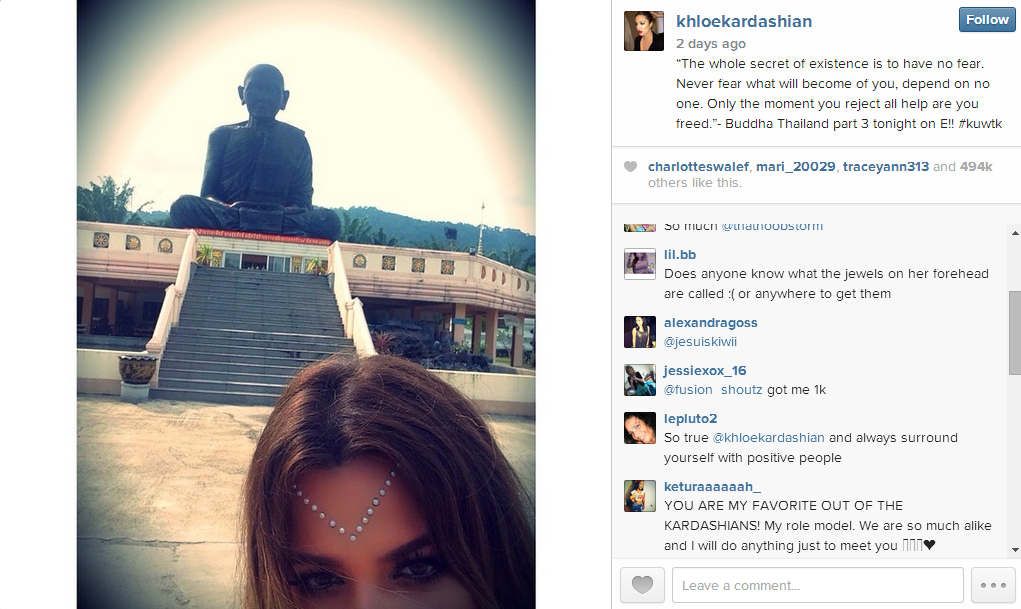The width and height of the screenshot is (1021, 609).
Task: Click @khloekardashian mention in lepluto2 comment
Action: click(x=768, y=438)
